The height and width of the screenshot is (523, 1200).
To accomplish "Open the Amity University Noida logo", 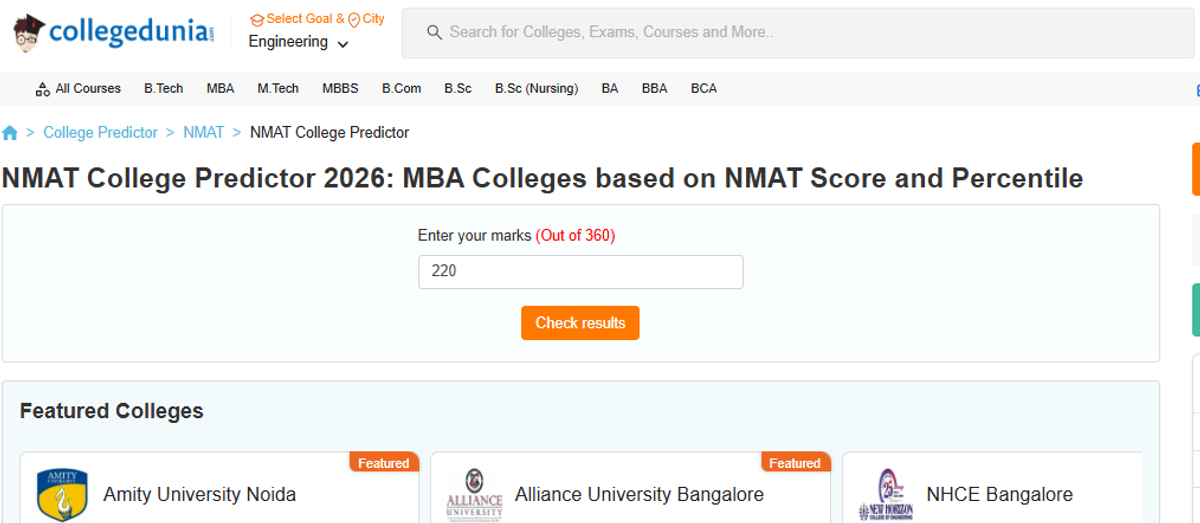I will (x=62, y=494).
